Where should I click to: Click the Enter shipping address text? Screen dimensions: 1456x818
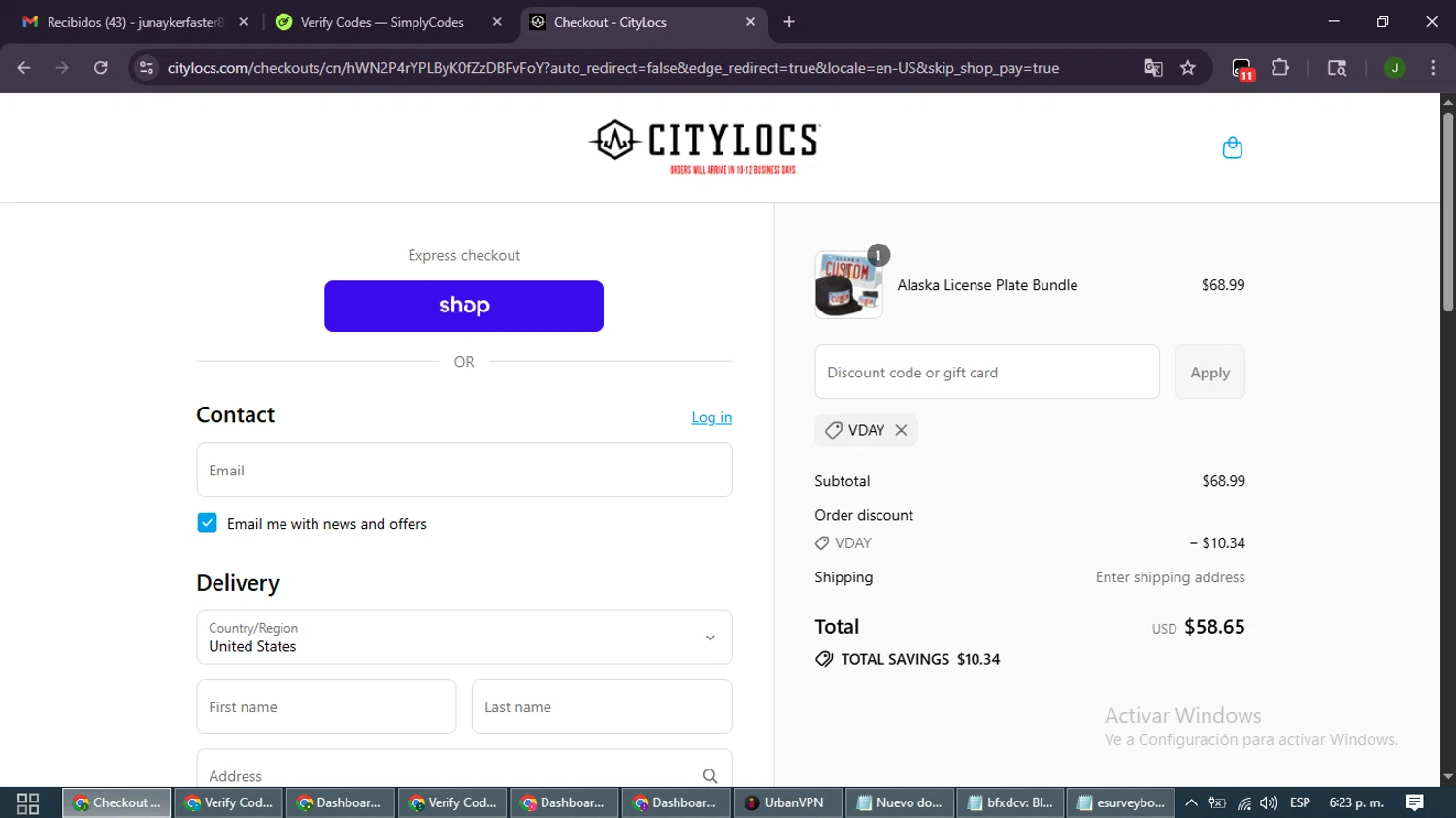coord(1170,577)
